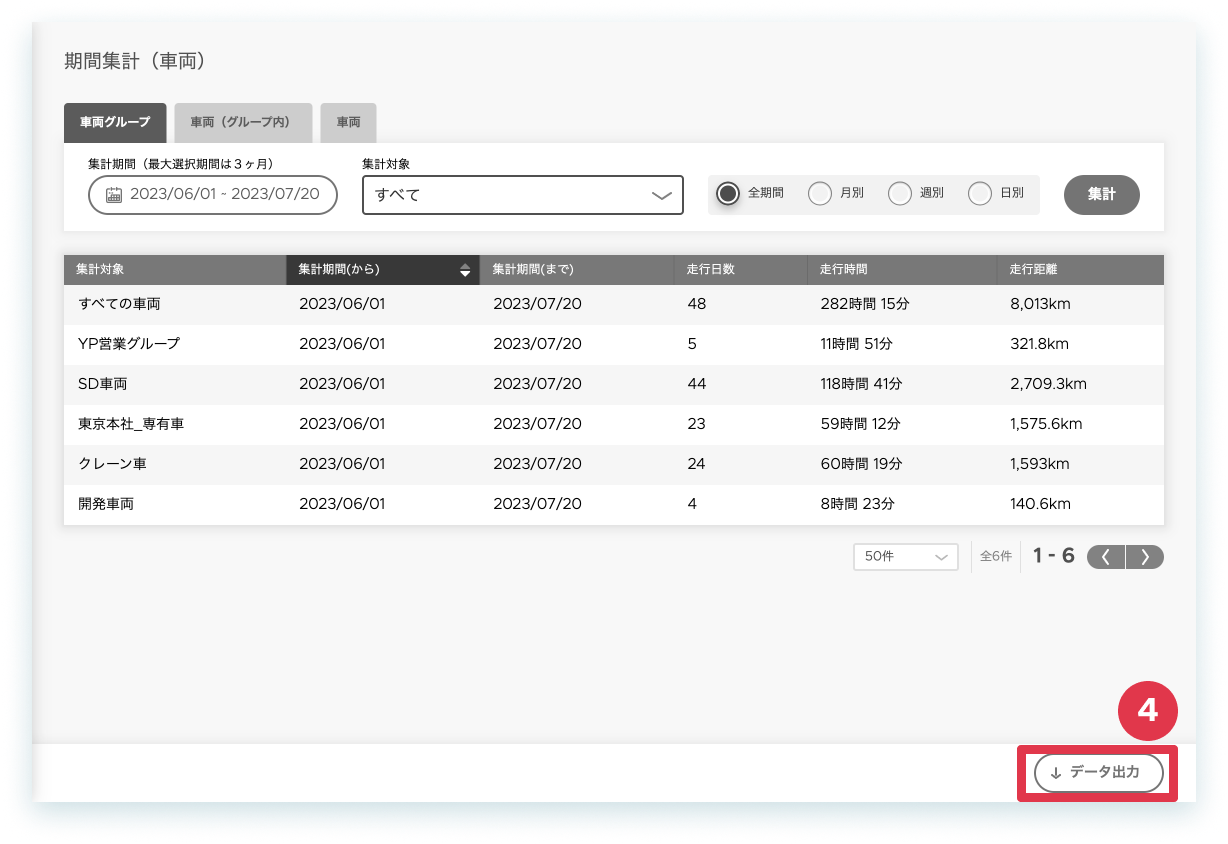Screen dimensions: 1228x844
Task: Click the calendar icon in date range field
Action: coord(114,195)
